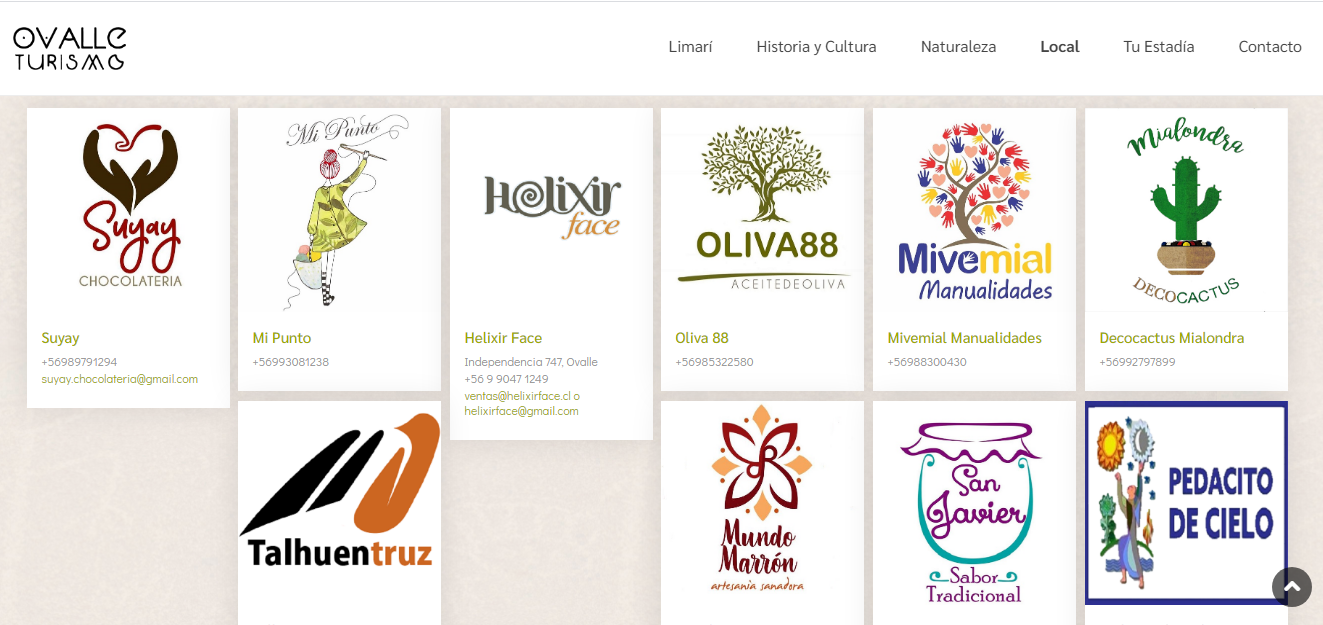1323x625 pixels.
Task: Open the Suyay Chocolateria logo image
Action: pos(128,210)
